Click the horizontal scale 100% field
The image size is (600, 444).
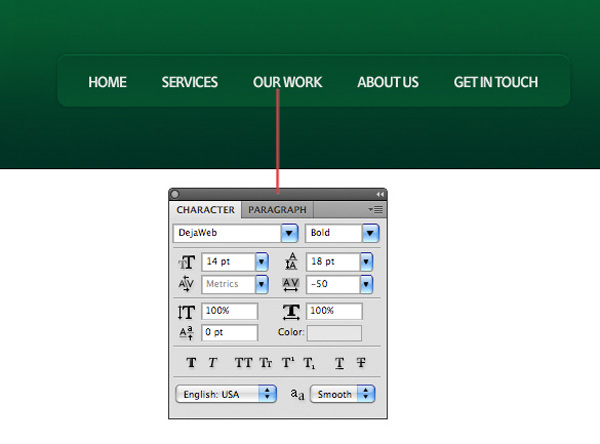(x=334, y=311)
